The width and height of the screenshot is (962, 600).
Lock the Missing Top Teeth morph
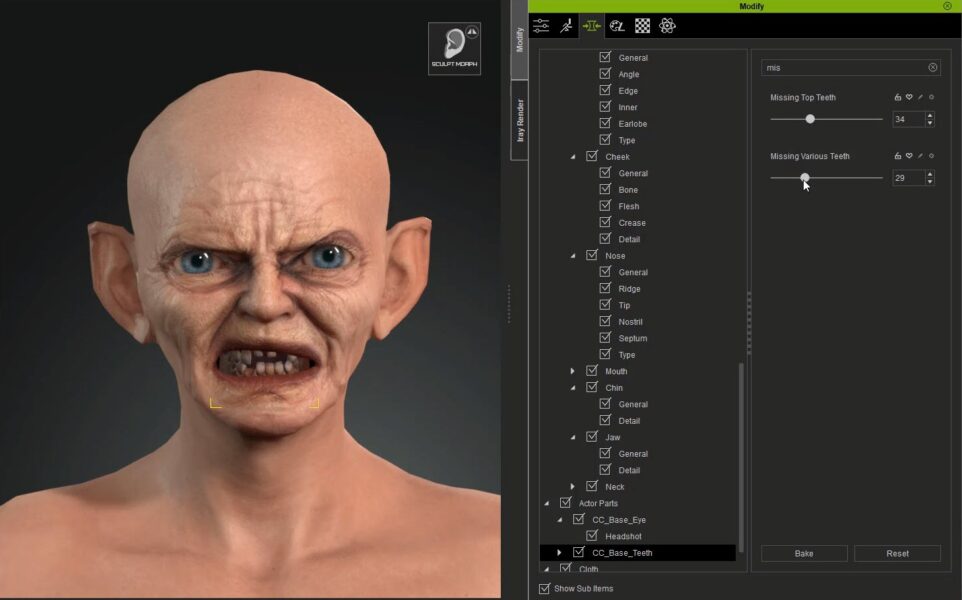(x=898, y=97)
